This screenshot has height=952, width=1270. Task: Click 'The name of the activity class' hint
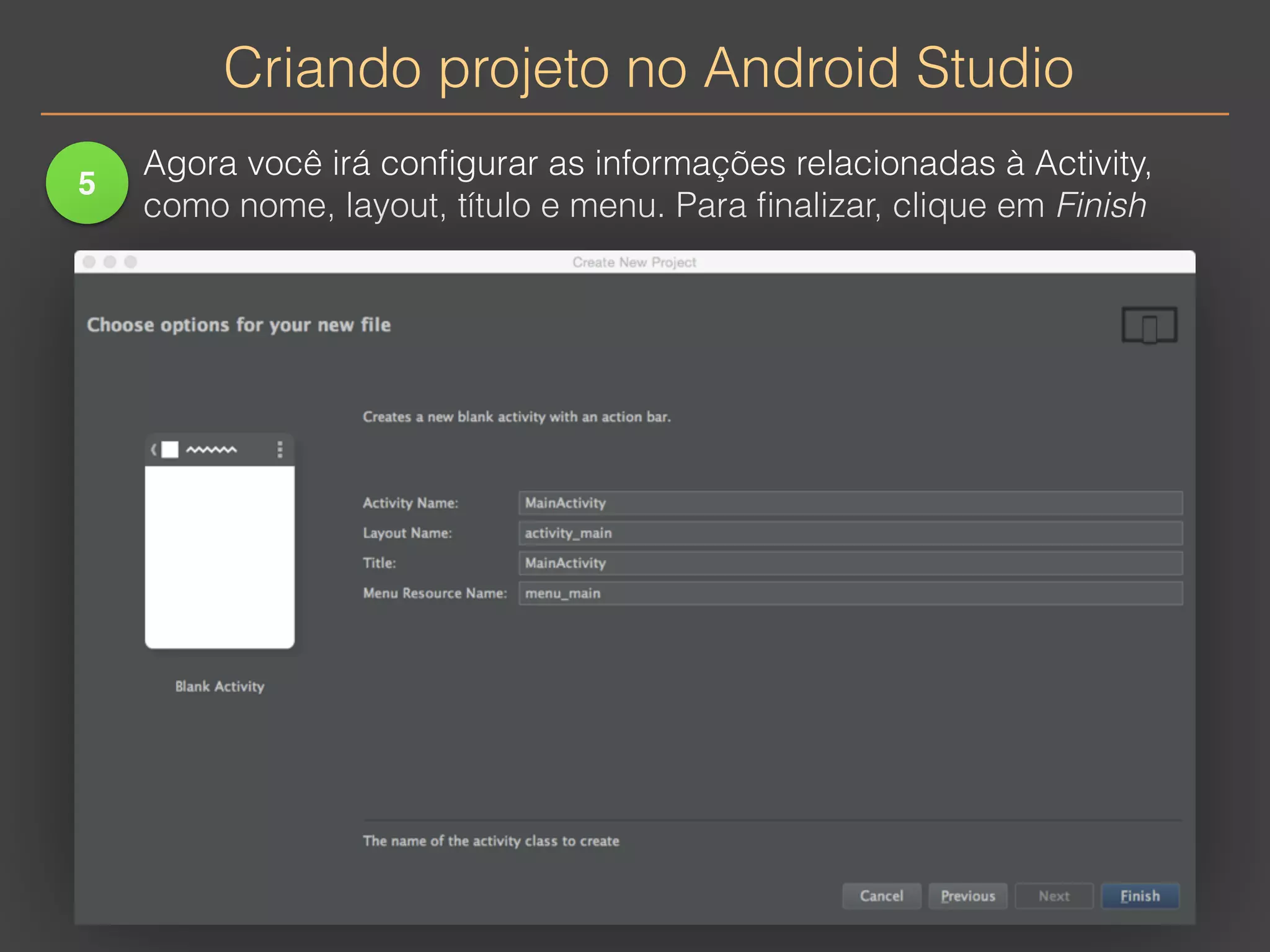pyautogui.click(x=491, y=841)
